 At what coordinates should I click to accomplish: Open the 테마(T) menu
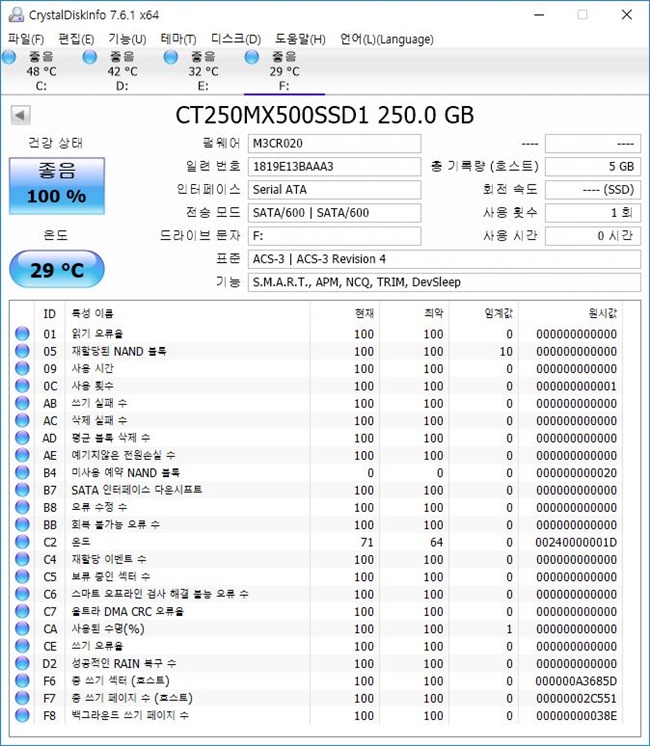tap(178, 39)
